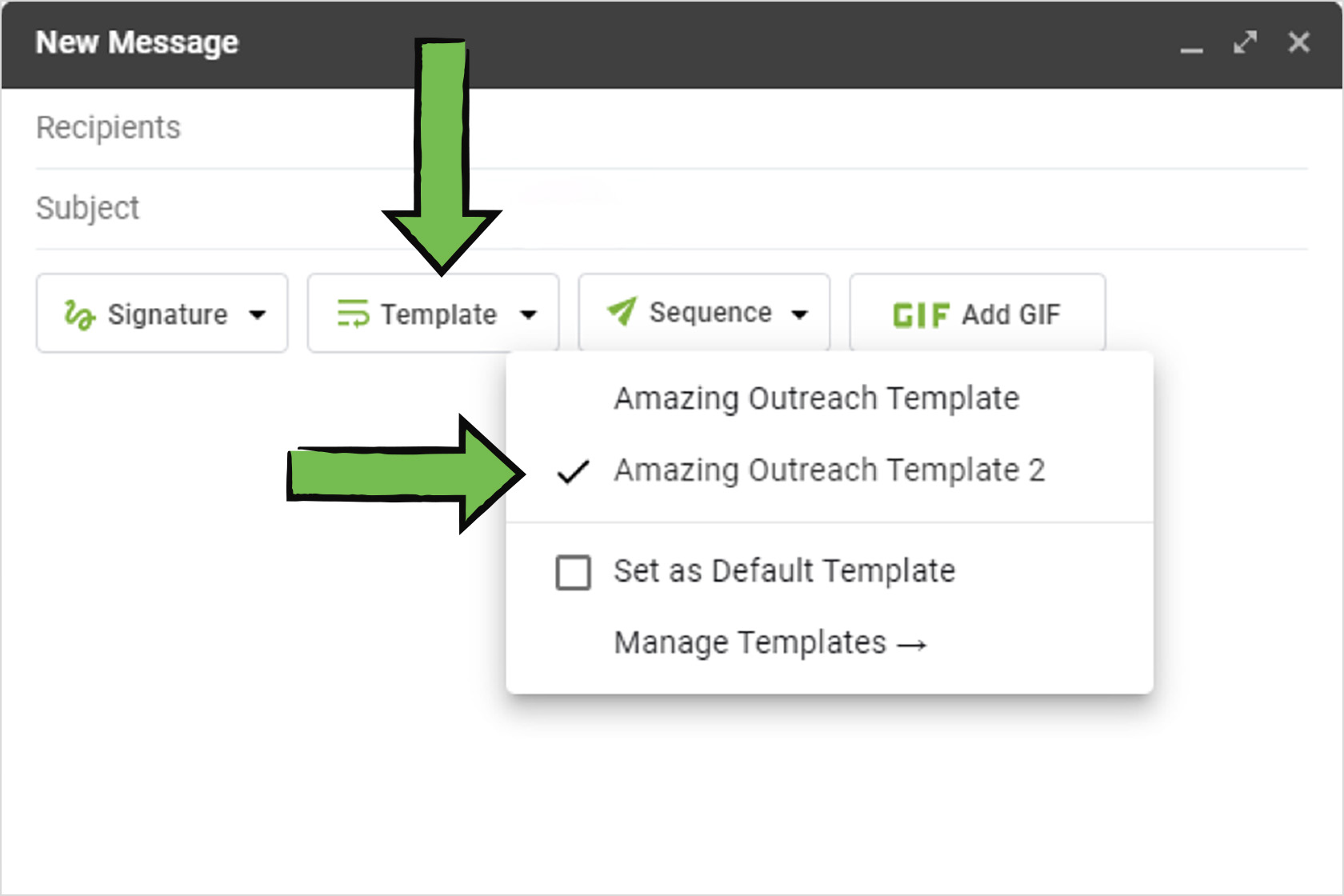Viewport: 1344px width, 896px height.
Task: Click the Set as Default Template label
Action: tap(784, 571)
